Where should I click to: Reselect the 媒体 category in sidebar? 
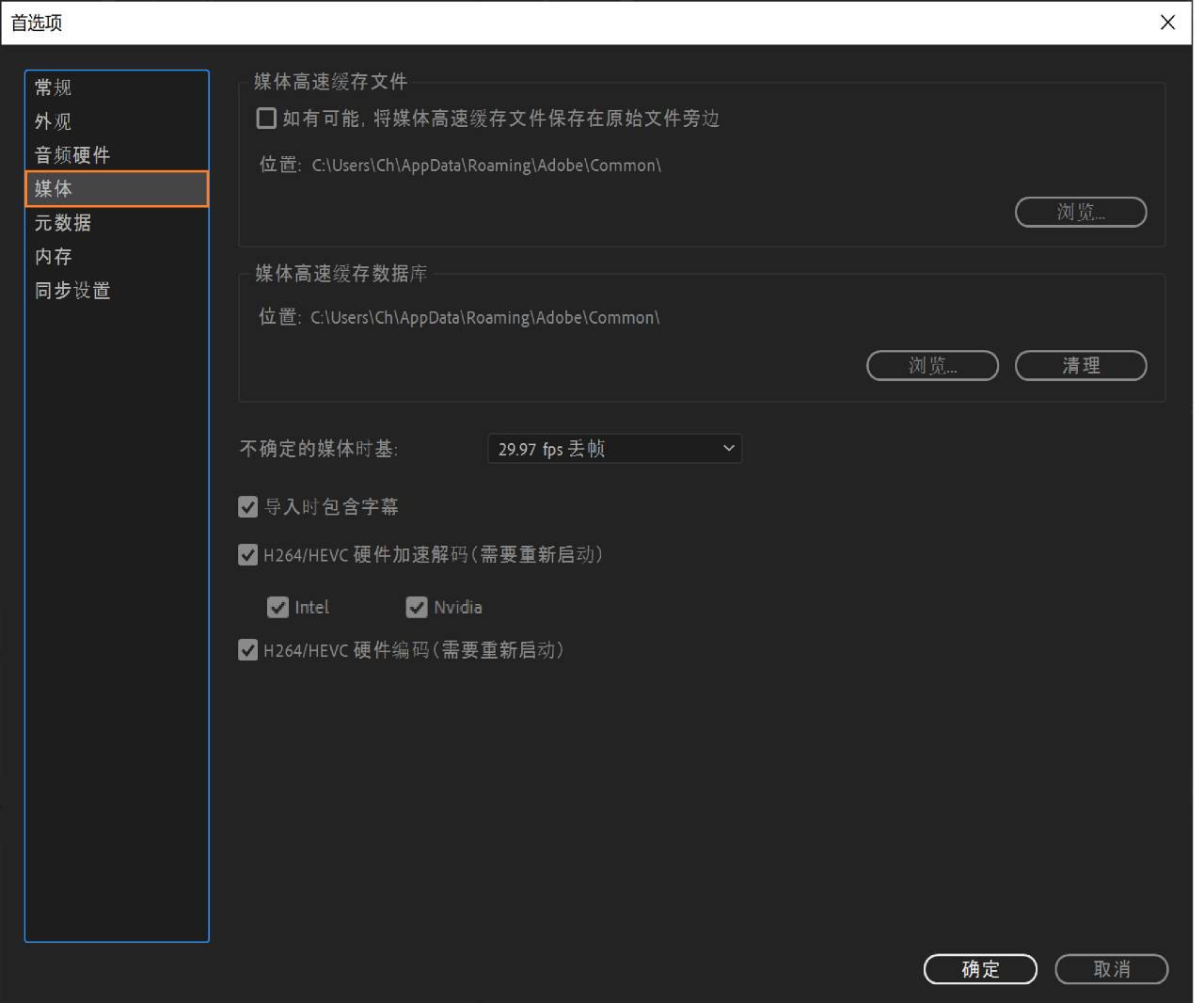(53, 188)
